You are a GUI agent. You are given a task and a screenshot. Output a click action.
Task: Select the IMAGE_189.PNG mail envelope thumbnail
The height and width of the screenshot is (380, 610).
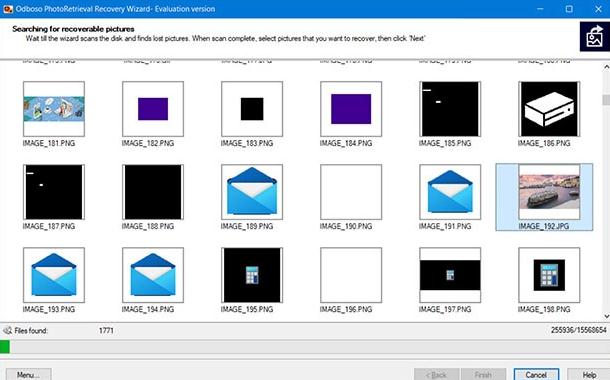coord(252,192)
